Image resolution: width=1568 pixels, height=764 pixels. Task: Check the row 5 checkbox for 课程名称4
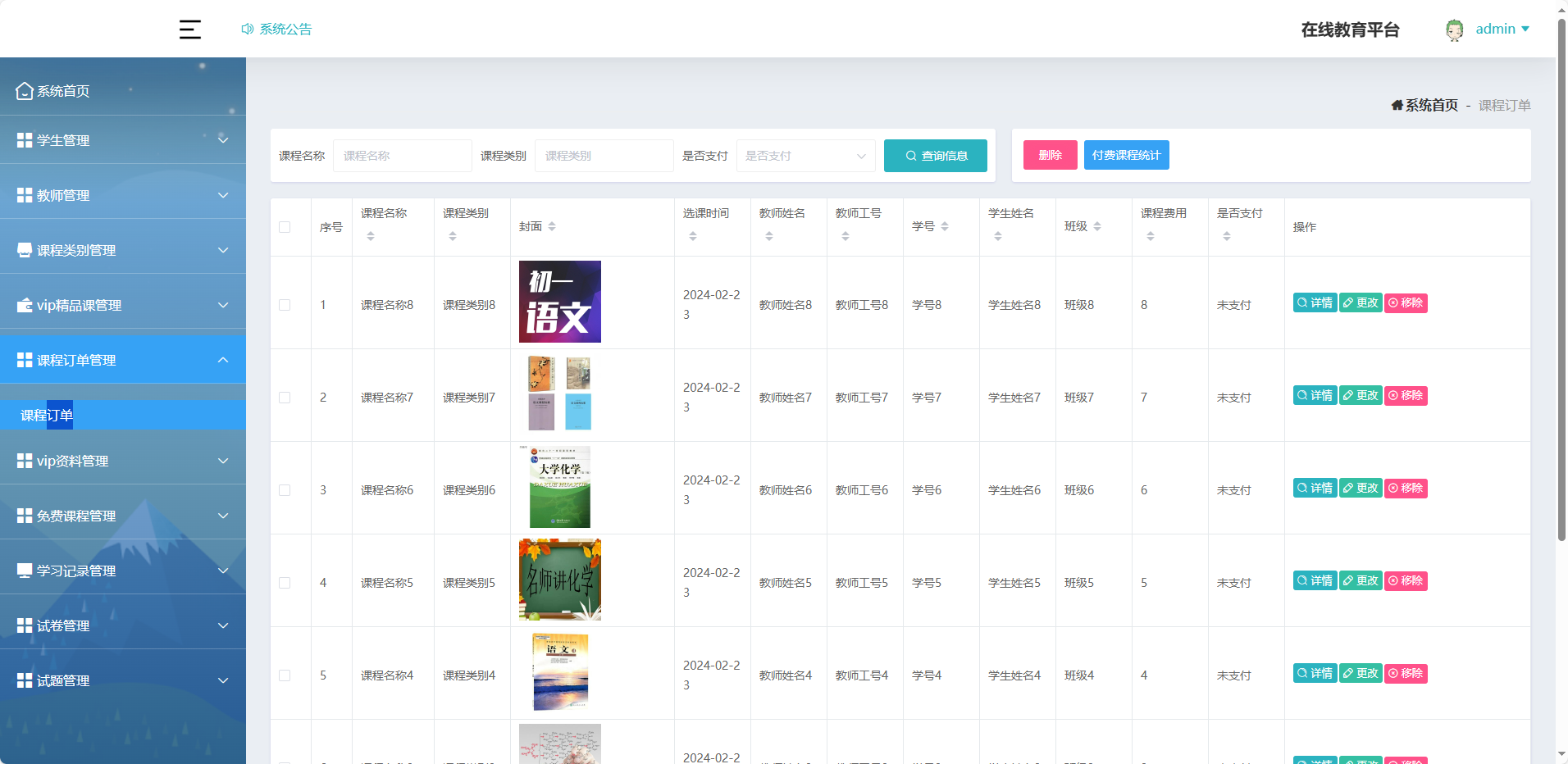(x=285, y=675)
